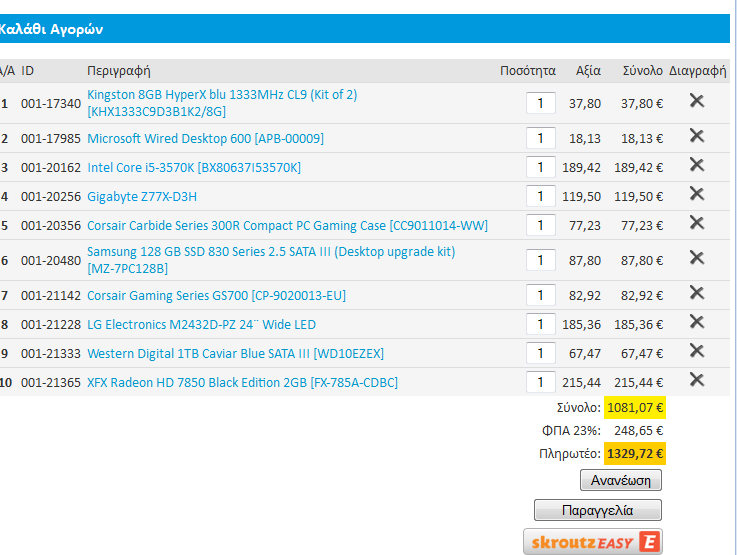Remove Corsair Gaming Series GS700 via X

pyautogui.click(x=697, y=293)
